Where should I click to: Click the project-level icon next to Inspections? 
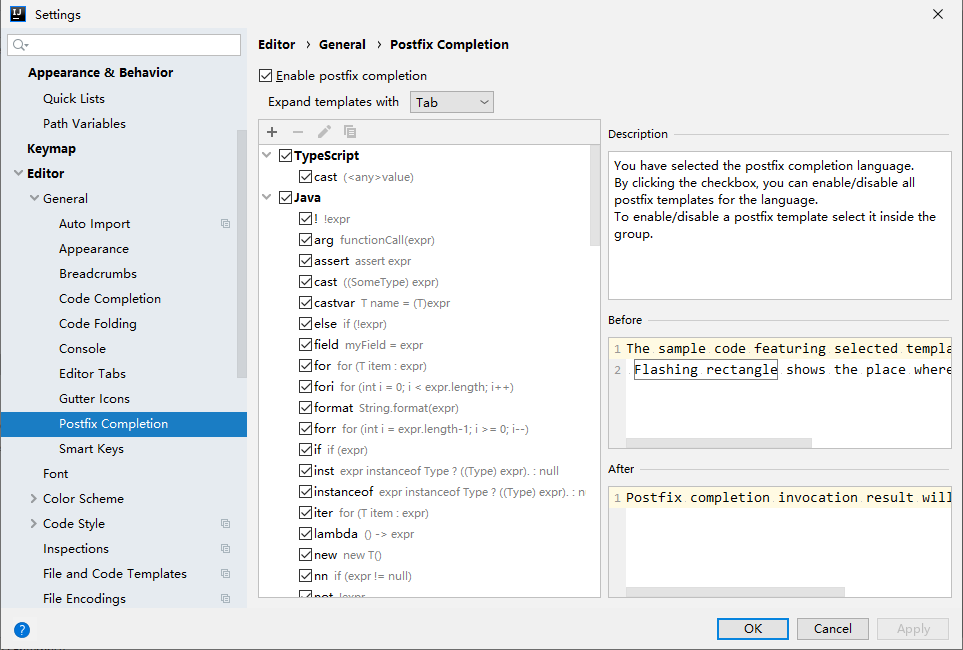click(225, 549)
